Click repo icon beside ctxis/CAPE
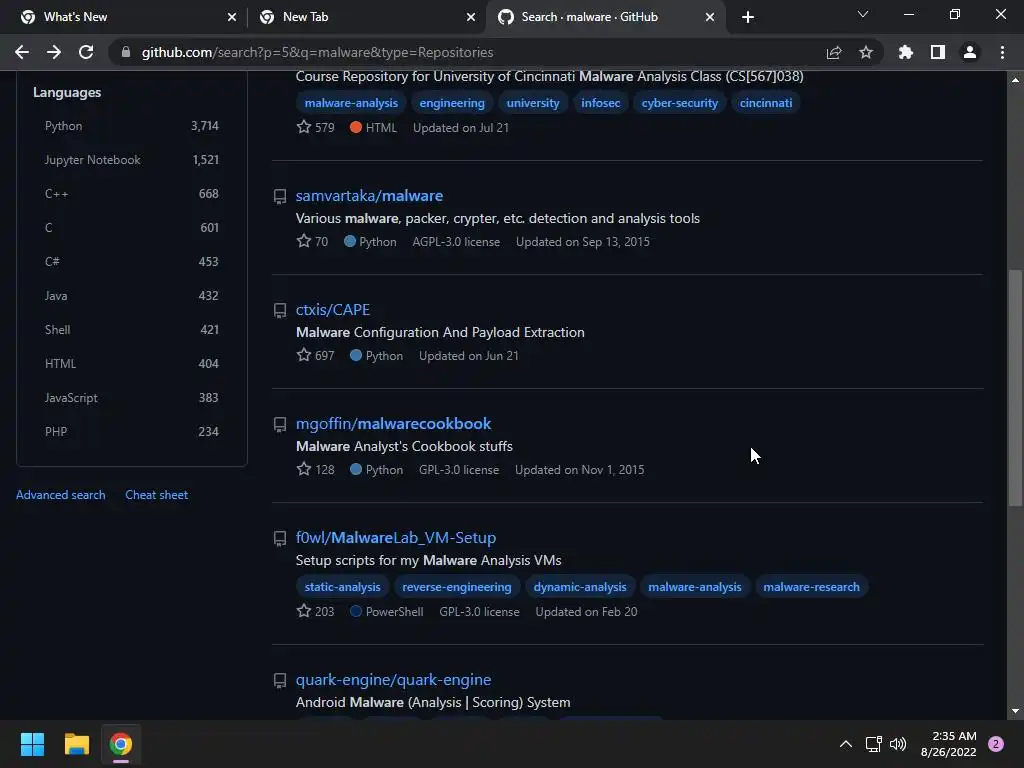 (x=280, y=310)
